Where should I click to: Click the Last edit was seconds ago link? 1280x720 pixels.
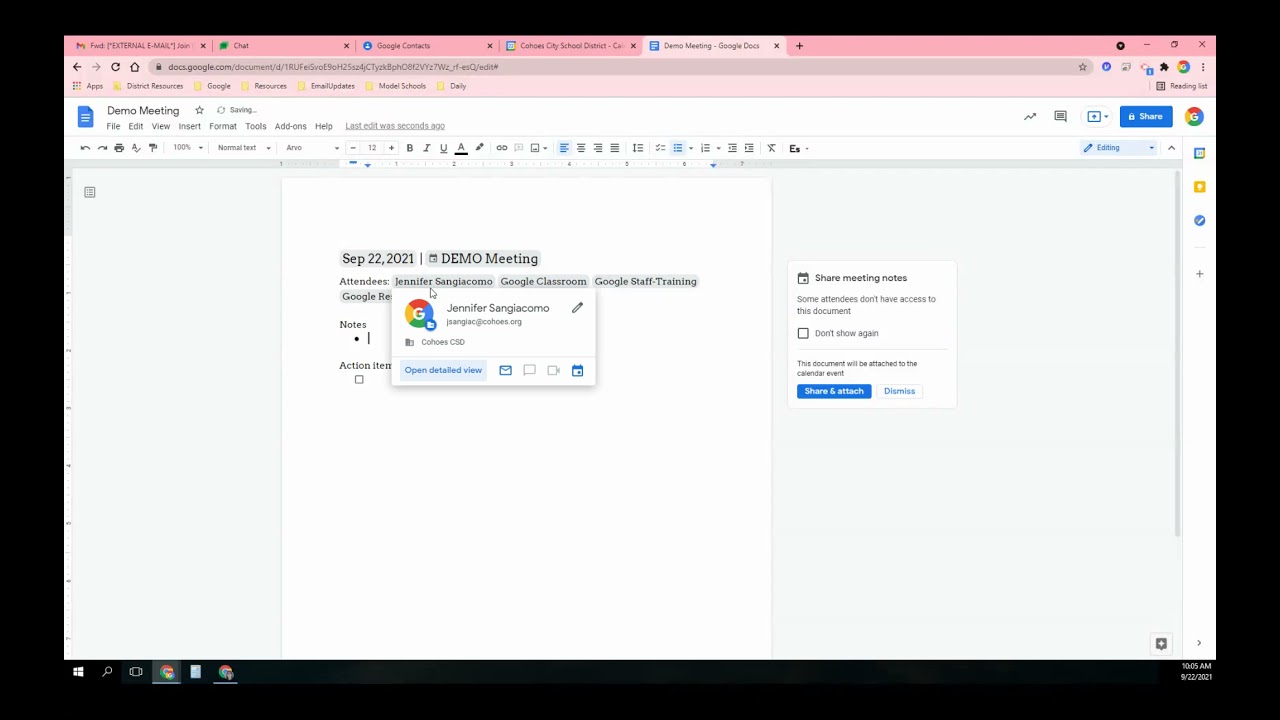pos(395,126)
